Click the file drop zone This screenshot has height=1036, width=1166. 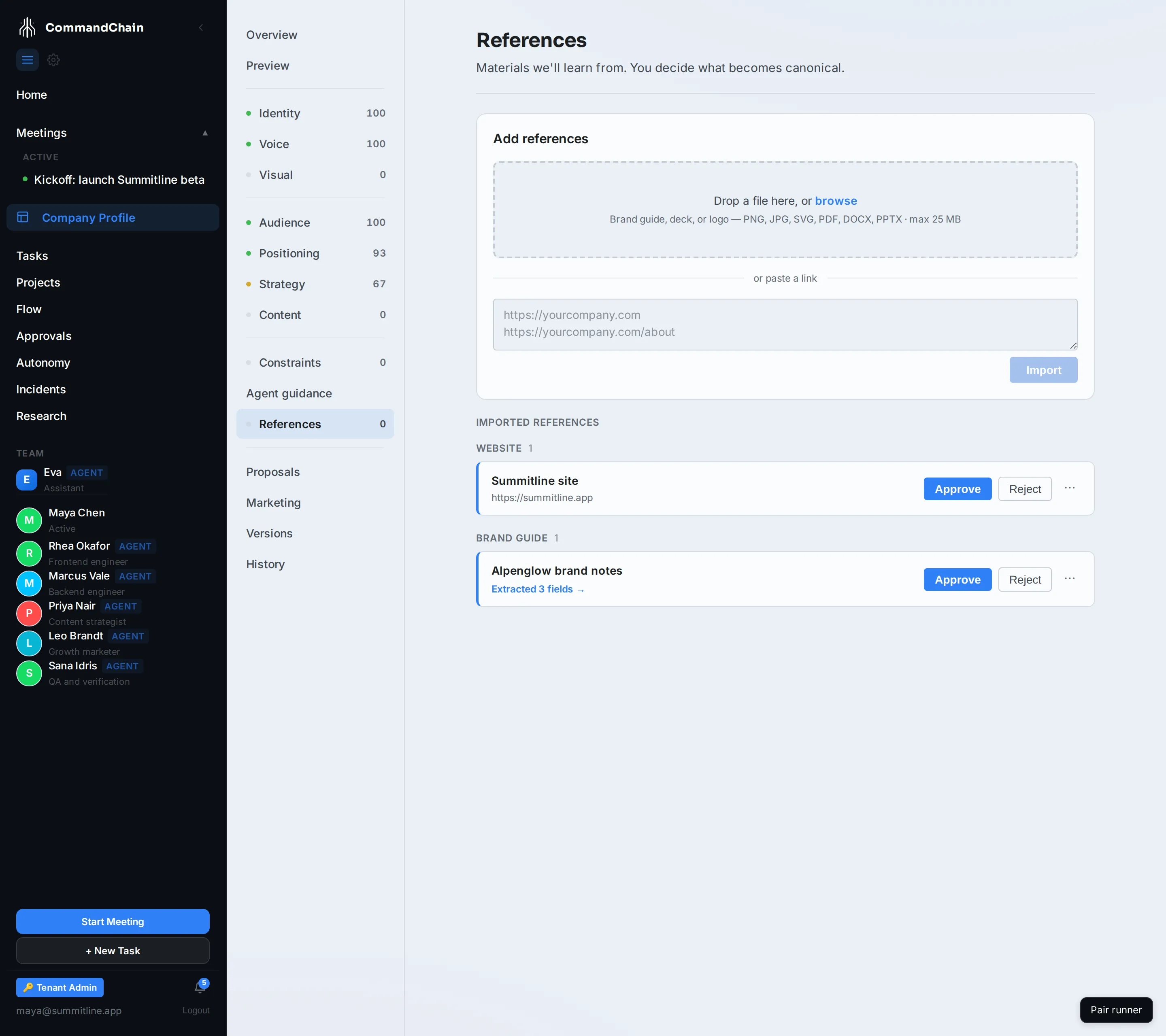pos(785,209)
